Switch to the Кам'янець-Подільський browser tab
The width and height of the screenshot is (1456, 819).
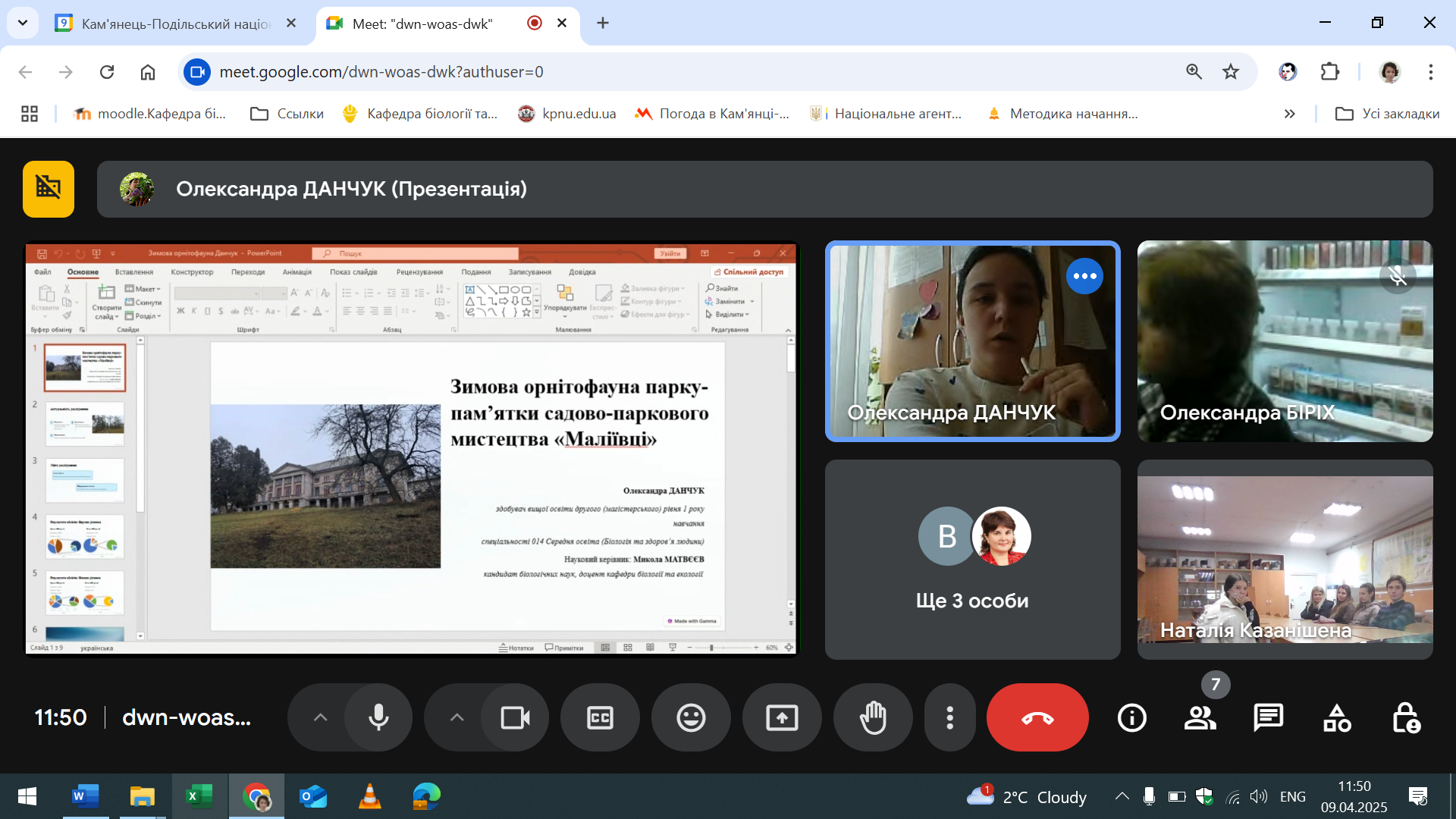(x=174, y=24)
